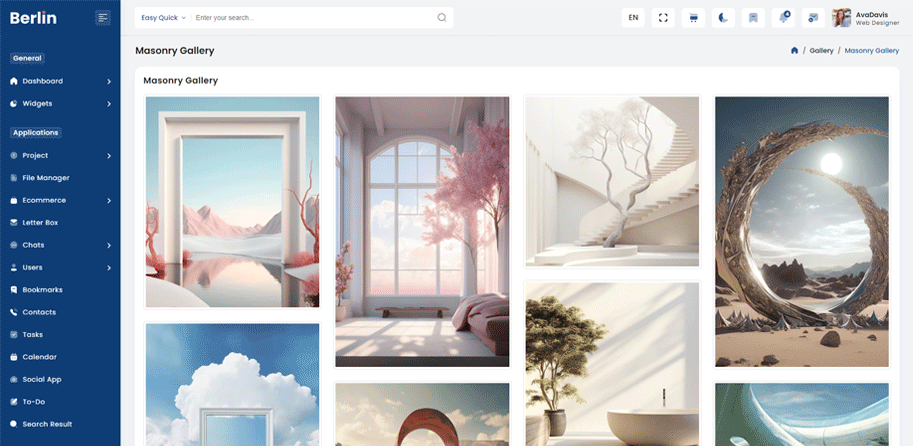Click Ecommerce bag icon

point(14,200)
